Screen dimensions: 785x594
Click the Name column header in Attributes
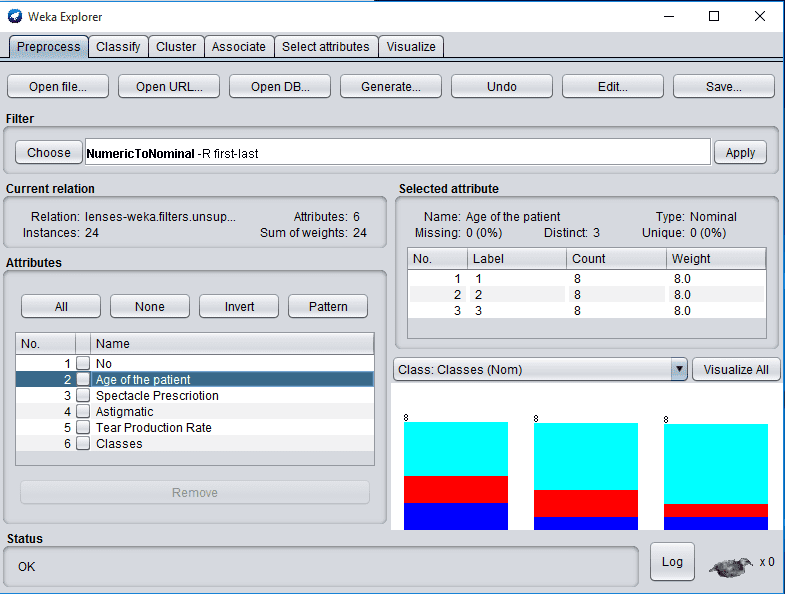[232, 344]
